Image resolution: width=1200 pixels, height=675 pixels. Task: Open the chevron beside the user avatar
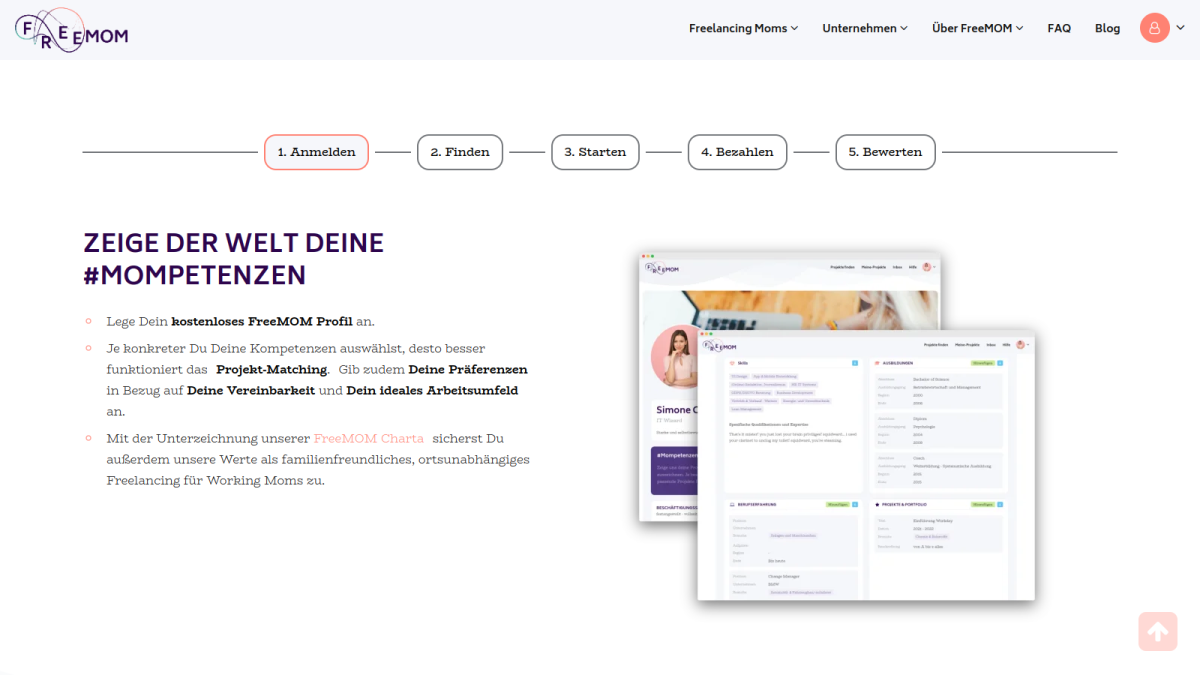1181,28
